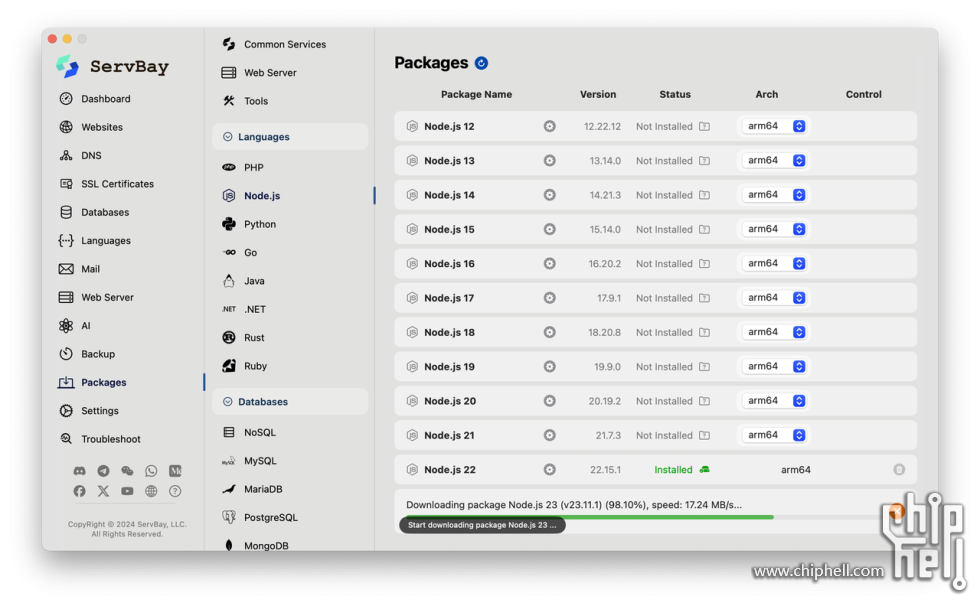Screen dimensions: 980x606
Task: Click the folder icon in Node.js 15 status
Action: tap(704, 229)
